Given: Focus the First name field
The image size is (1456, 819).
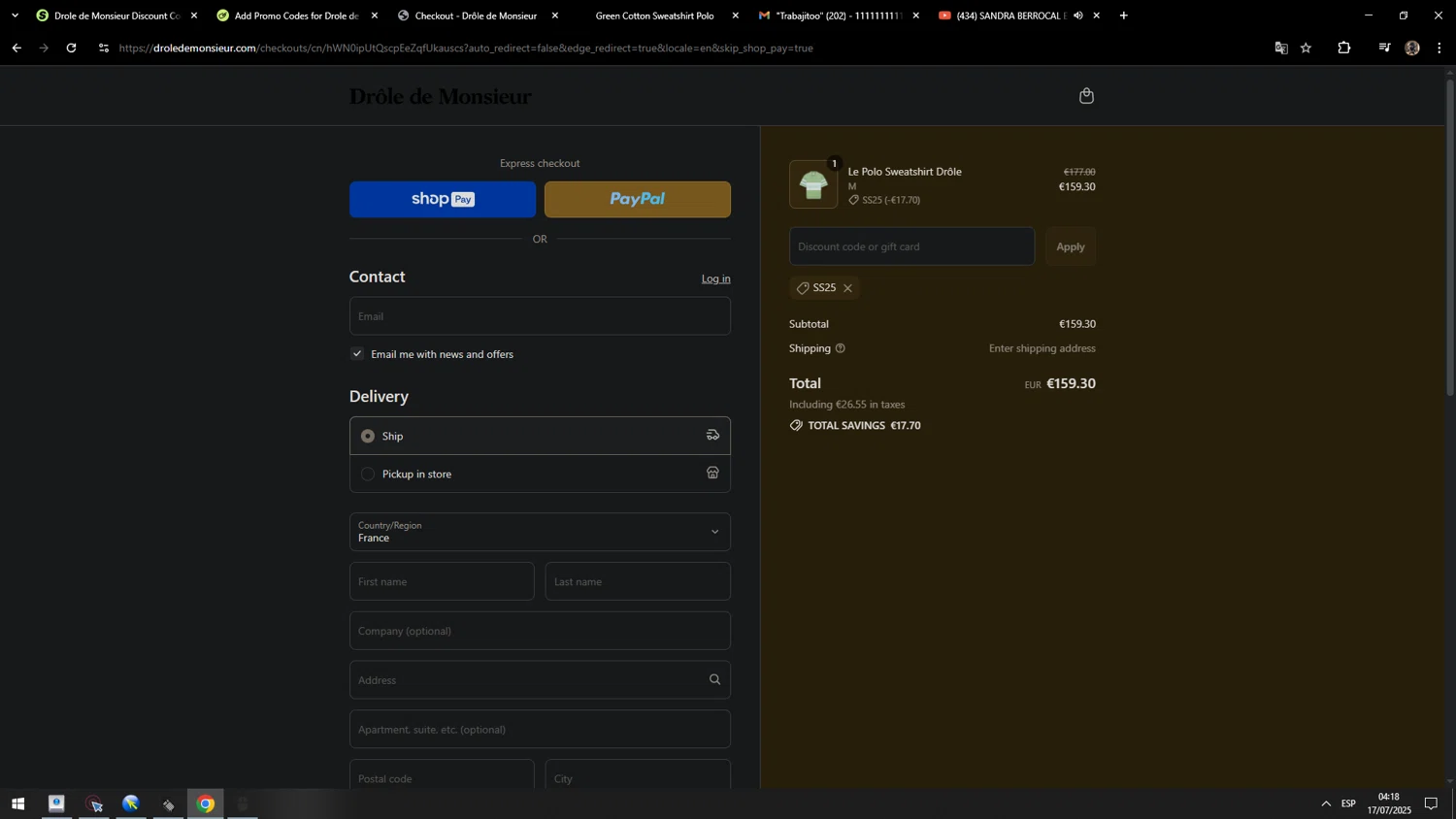Looking at the screenshot, I should pyautogui.click(x=442, y=581).
